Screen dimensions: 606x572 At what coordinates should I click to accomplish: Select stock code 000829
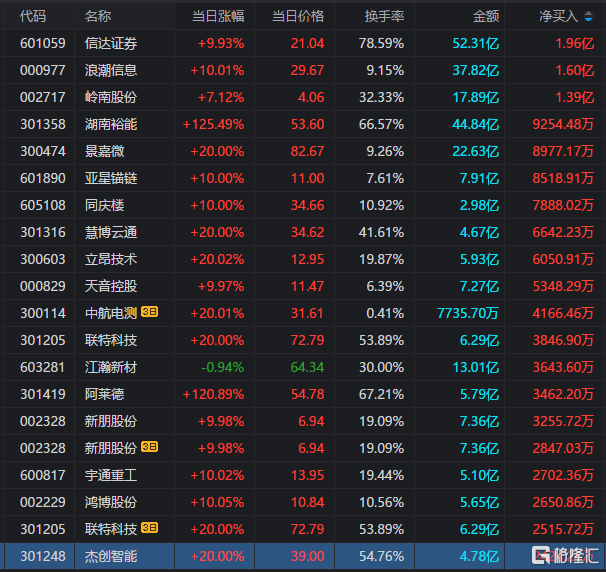click(43, 286)
